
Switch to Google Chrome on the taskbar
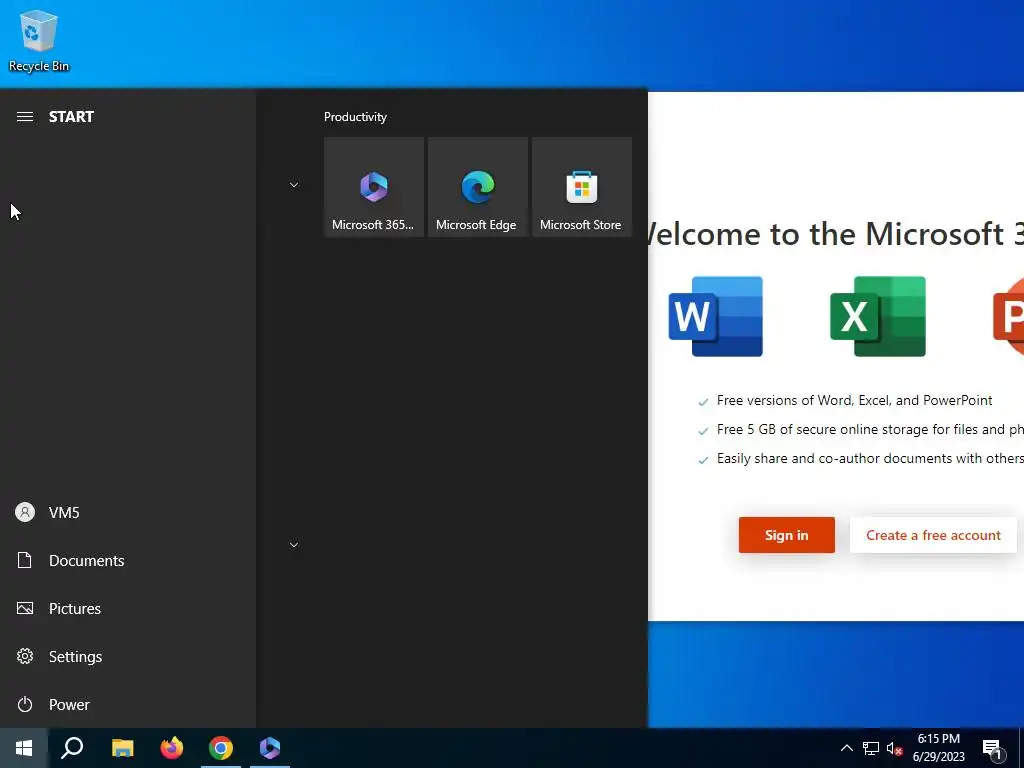click(x=221, y=748)
